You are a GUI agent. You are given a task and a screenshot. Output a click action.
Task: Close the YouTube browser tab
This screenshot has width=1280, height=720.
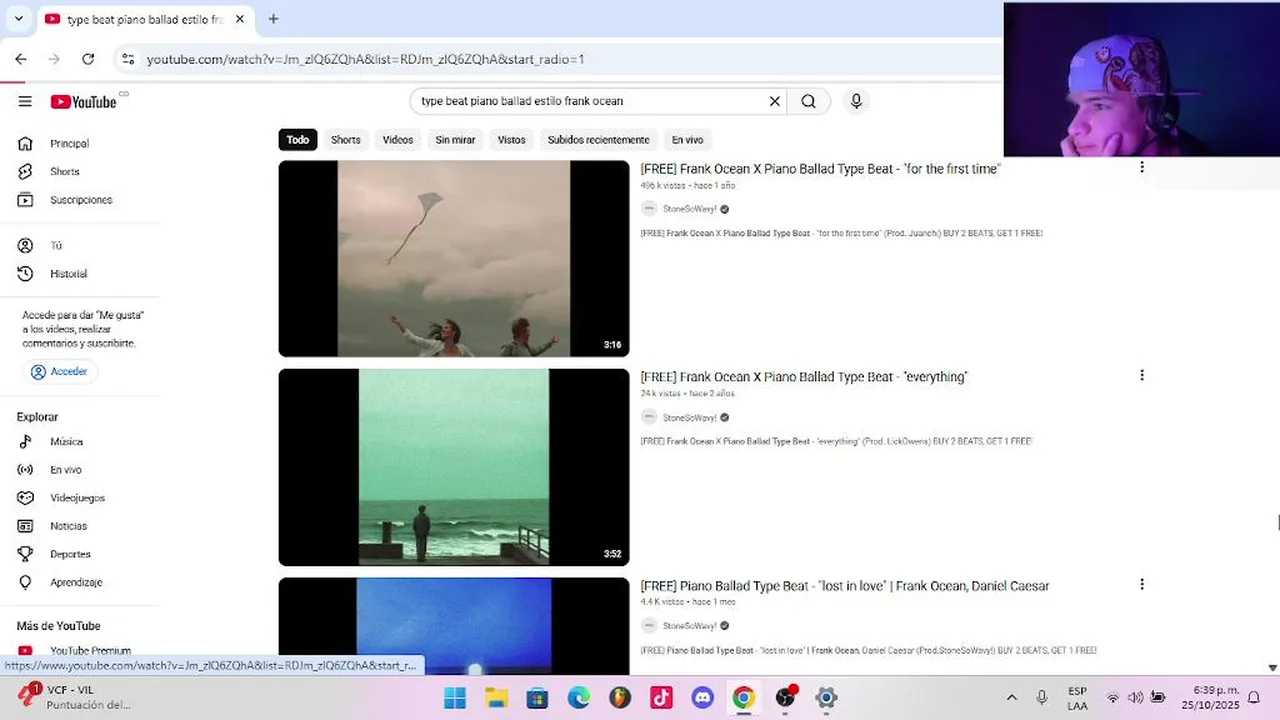coord(240,19)
